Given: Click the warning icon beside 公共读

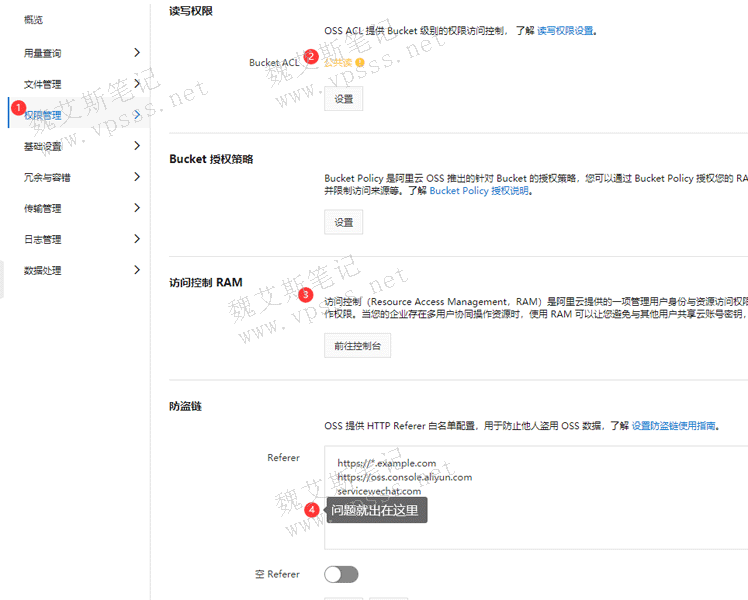Looking at the screenshot, I should 360,63.
